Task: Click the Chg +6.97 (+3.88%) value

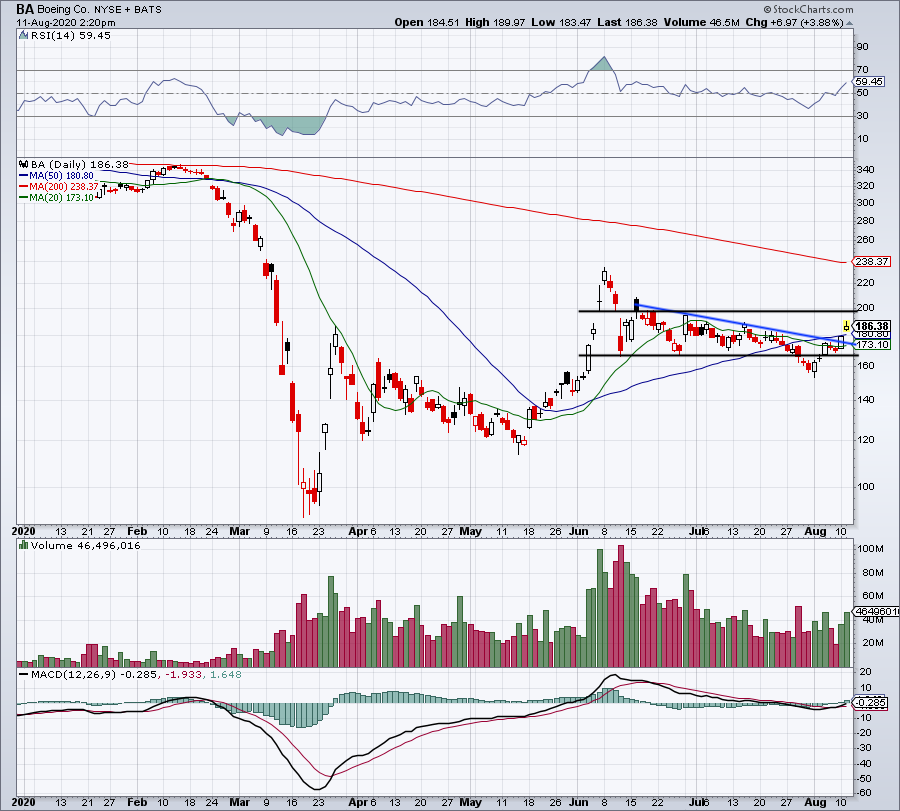Action: [794, 22]
